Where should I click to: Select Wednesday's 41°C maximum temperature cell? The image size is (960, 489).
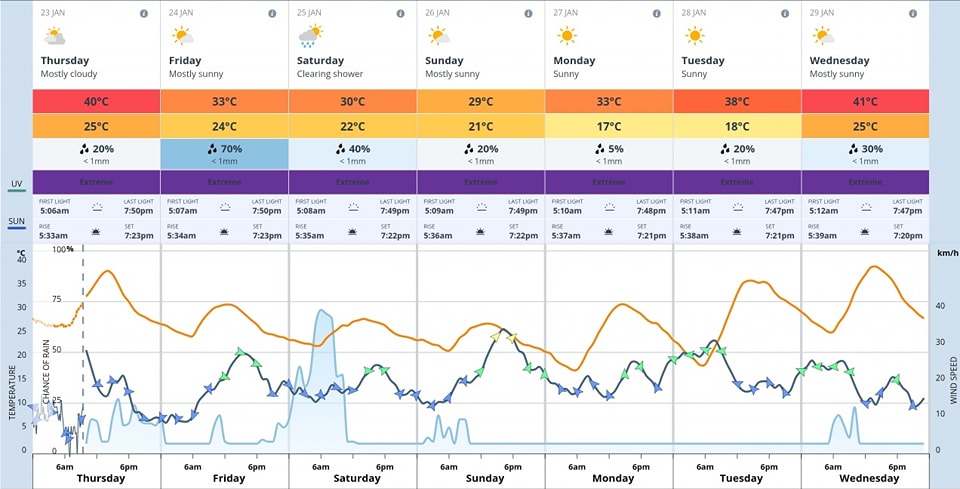(866, 102)
